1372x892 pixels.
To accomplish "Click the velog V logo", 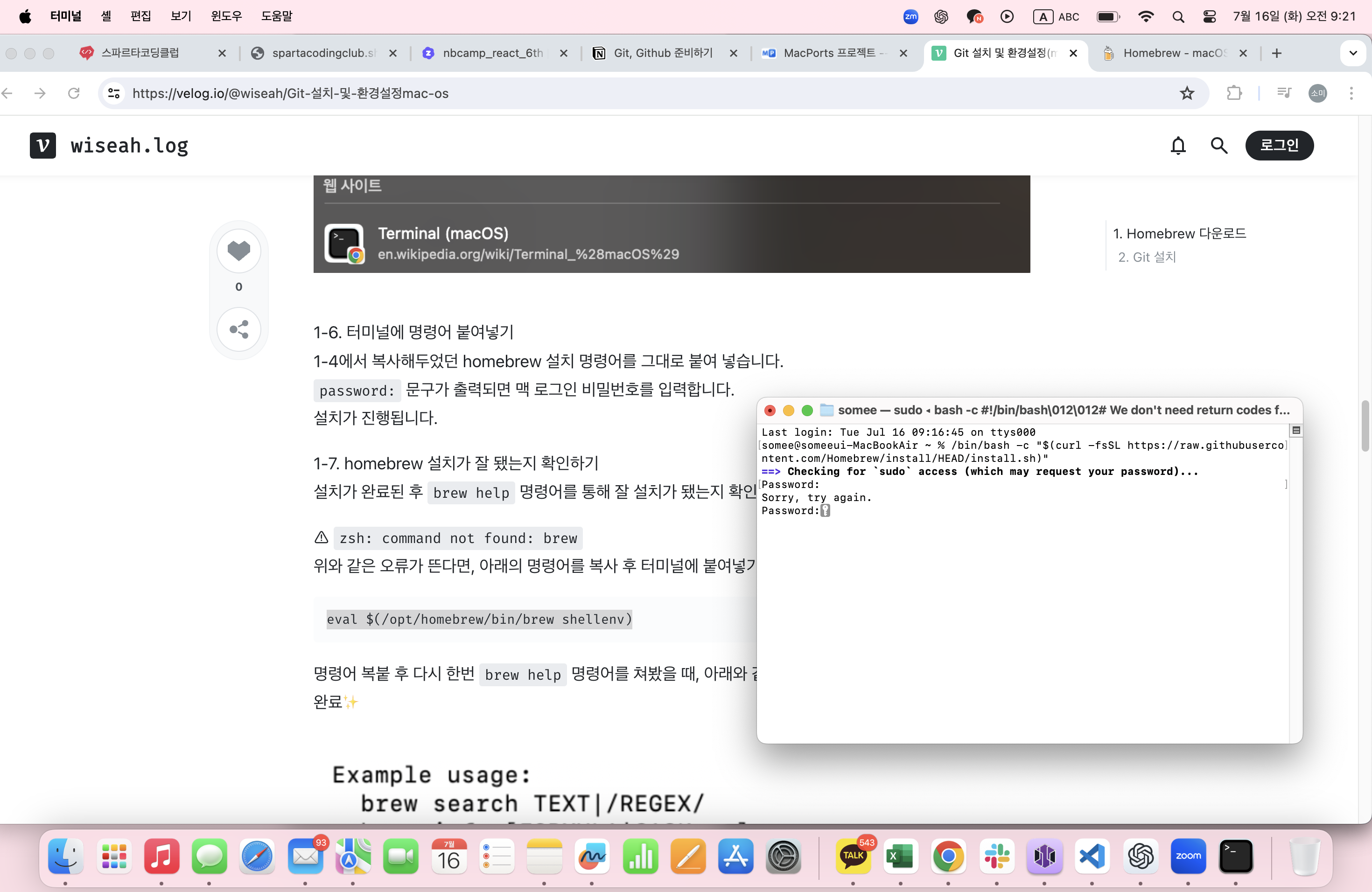I will pyautogui.click(x=42, y=145).
